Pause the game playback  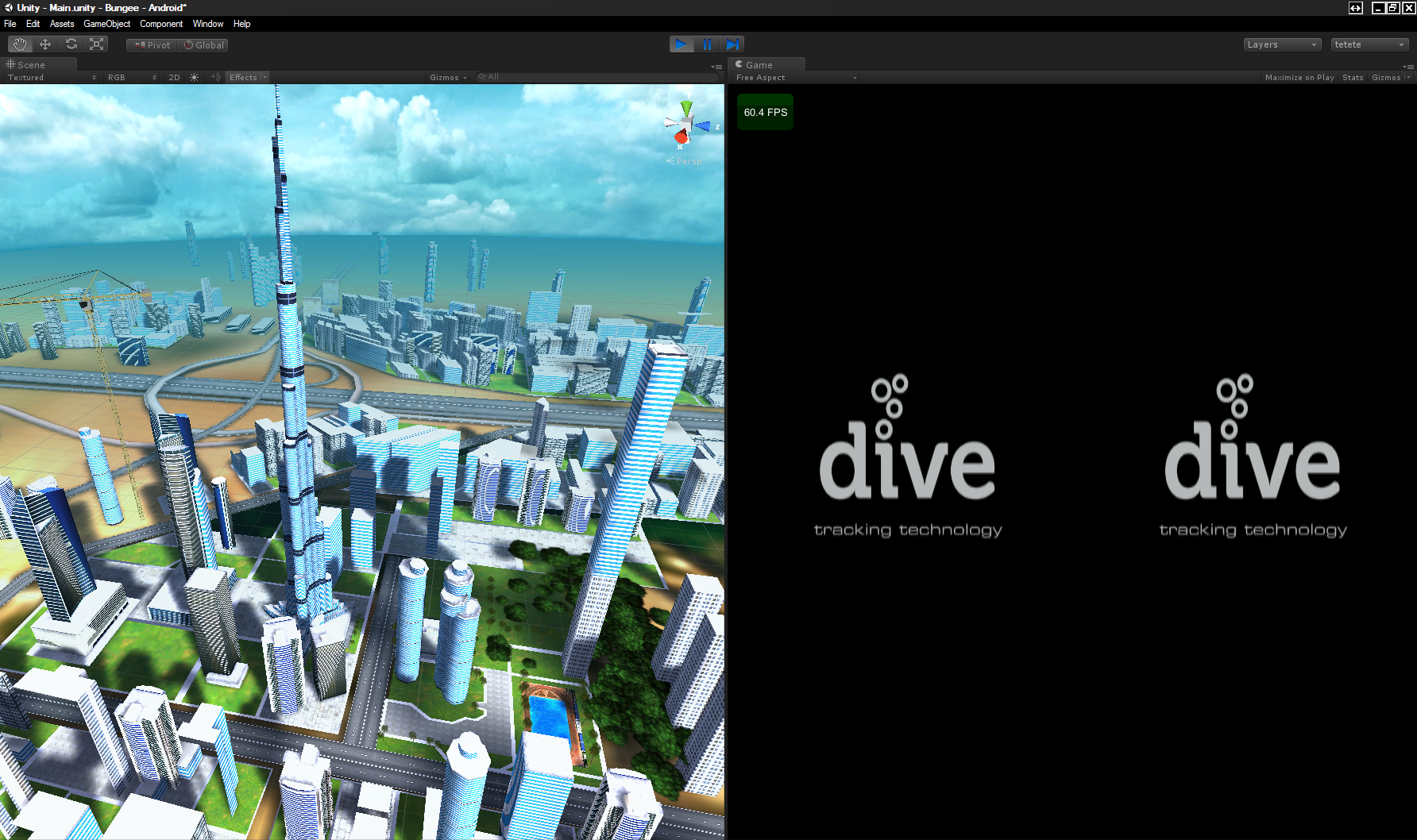pyautogui.click(x=707, y=44)
